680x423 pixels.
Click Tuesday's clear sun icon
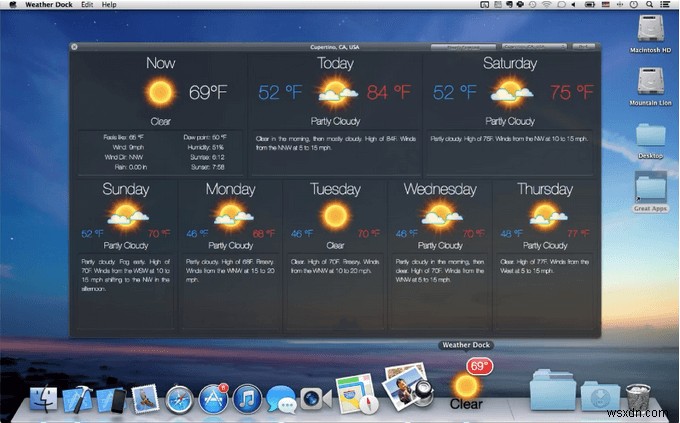tap(335, 216)
